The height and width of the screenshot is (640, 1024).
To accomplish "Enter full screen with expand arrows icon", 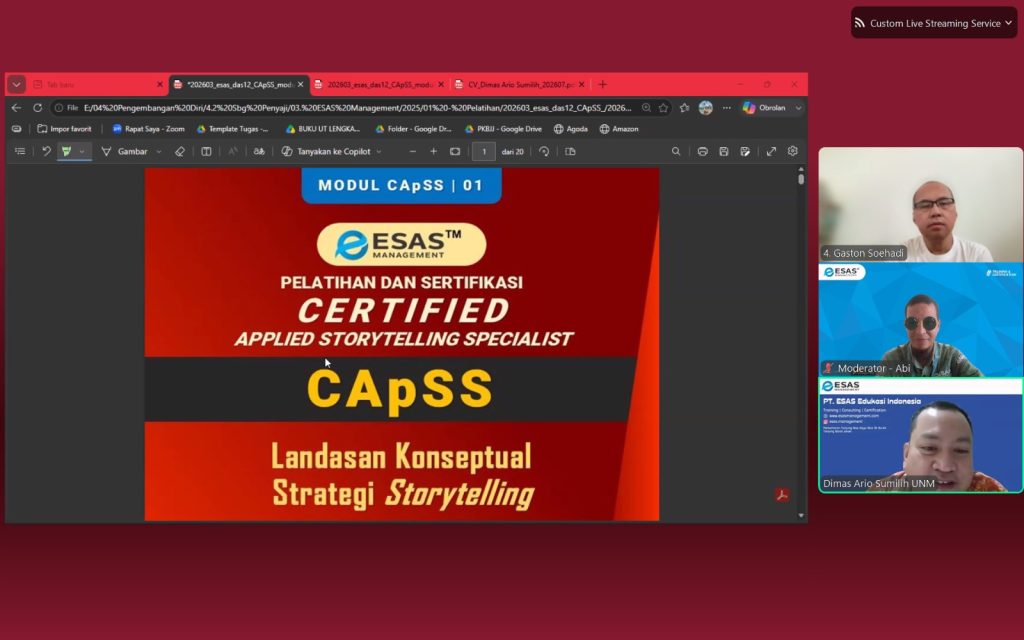I will [x=771, y=152].
